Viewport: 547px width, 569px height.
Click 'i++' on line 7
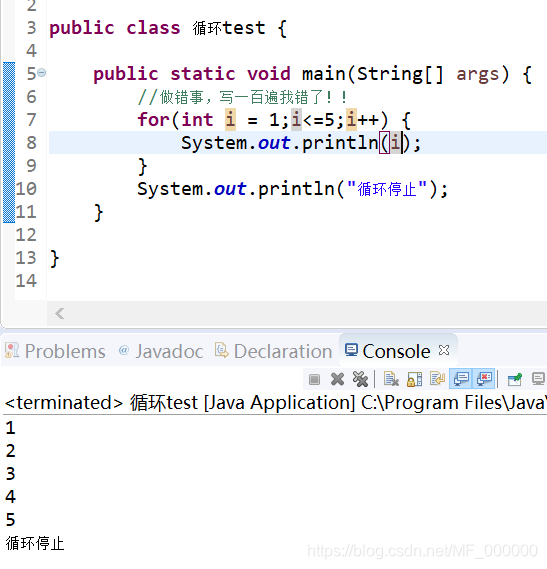point(362,119)
